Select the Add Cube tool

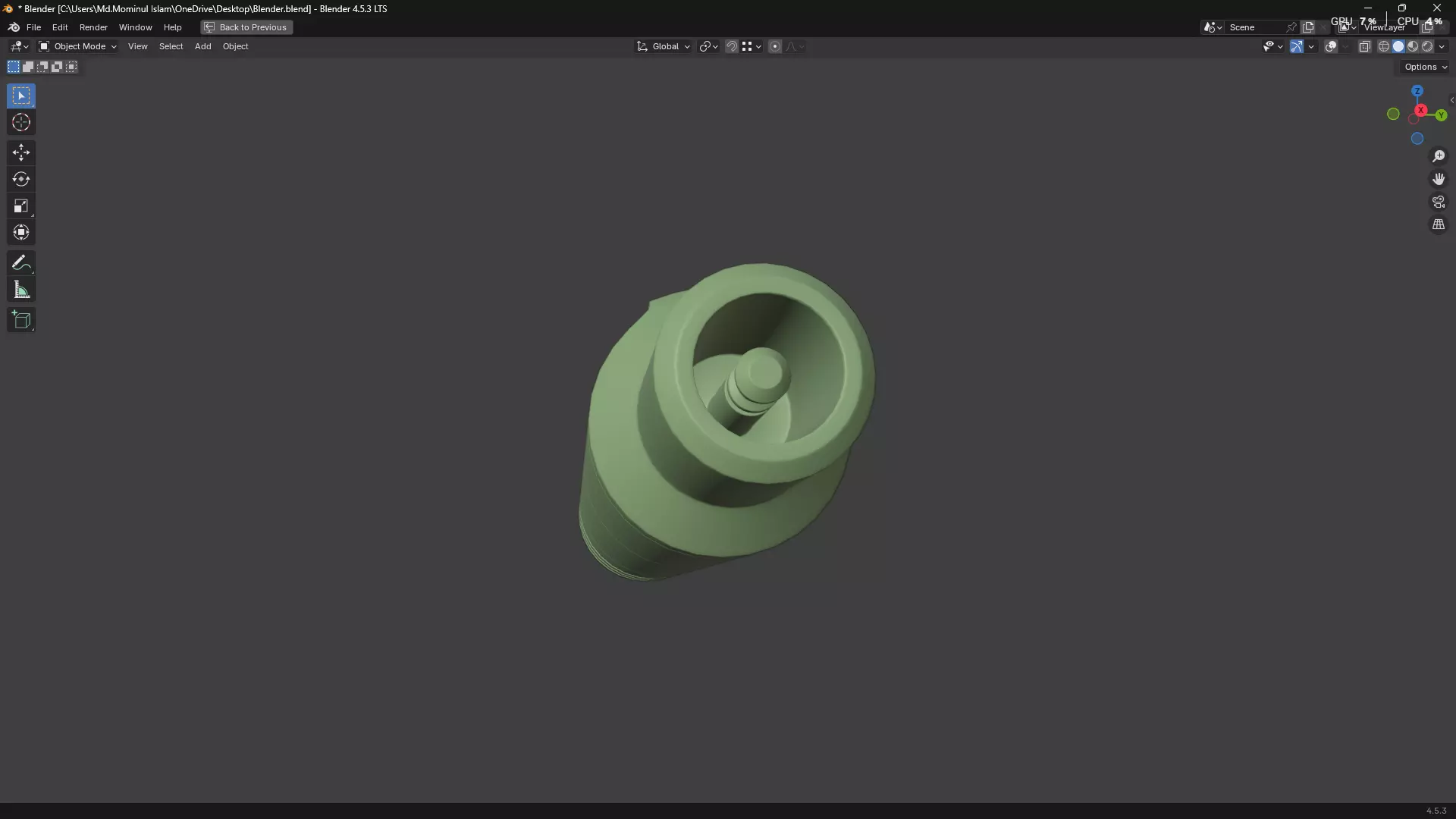21,320
